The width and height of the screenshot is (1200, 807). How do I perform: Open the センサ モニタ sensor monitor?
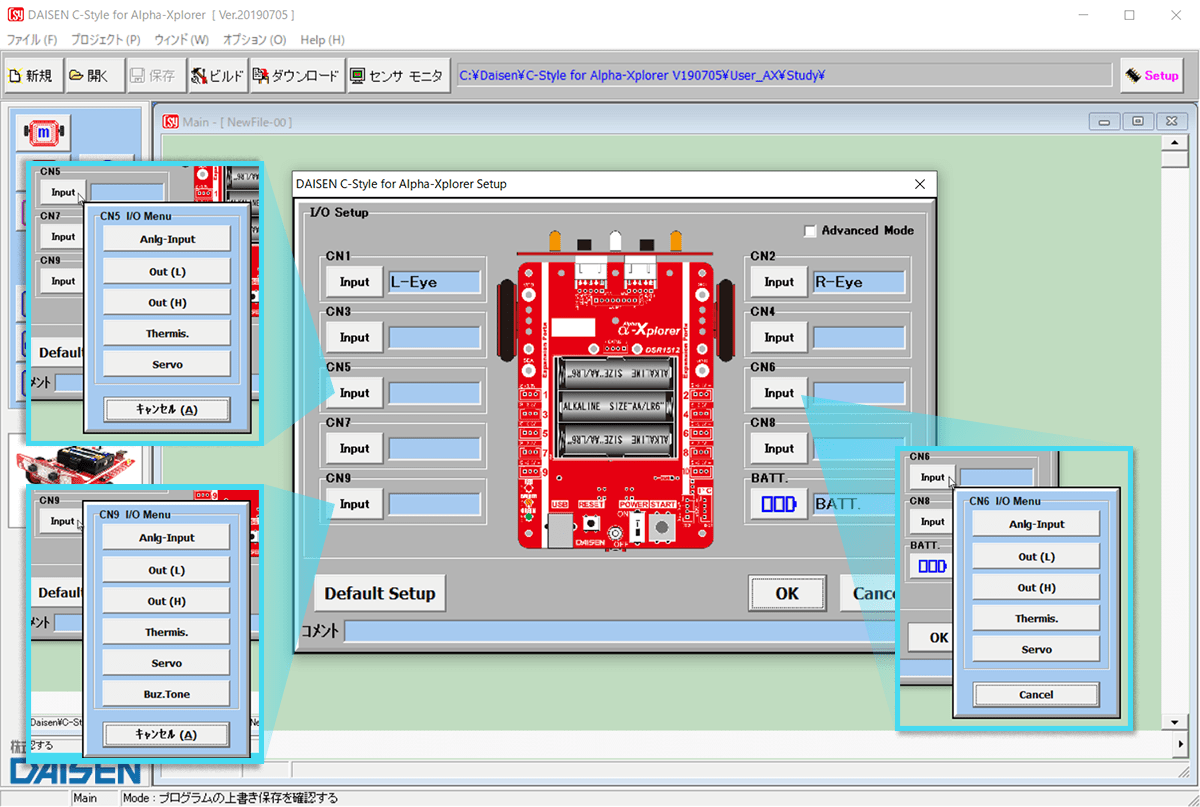click(396, 76)
